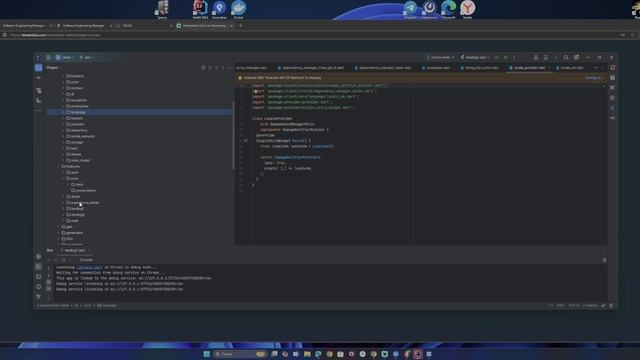The image size is (640, 360).
Task: Collapse the core folder chevron
Action: (x=63, y=178)
